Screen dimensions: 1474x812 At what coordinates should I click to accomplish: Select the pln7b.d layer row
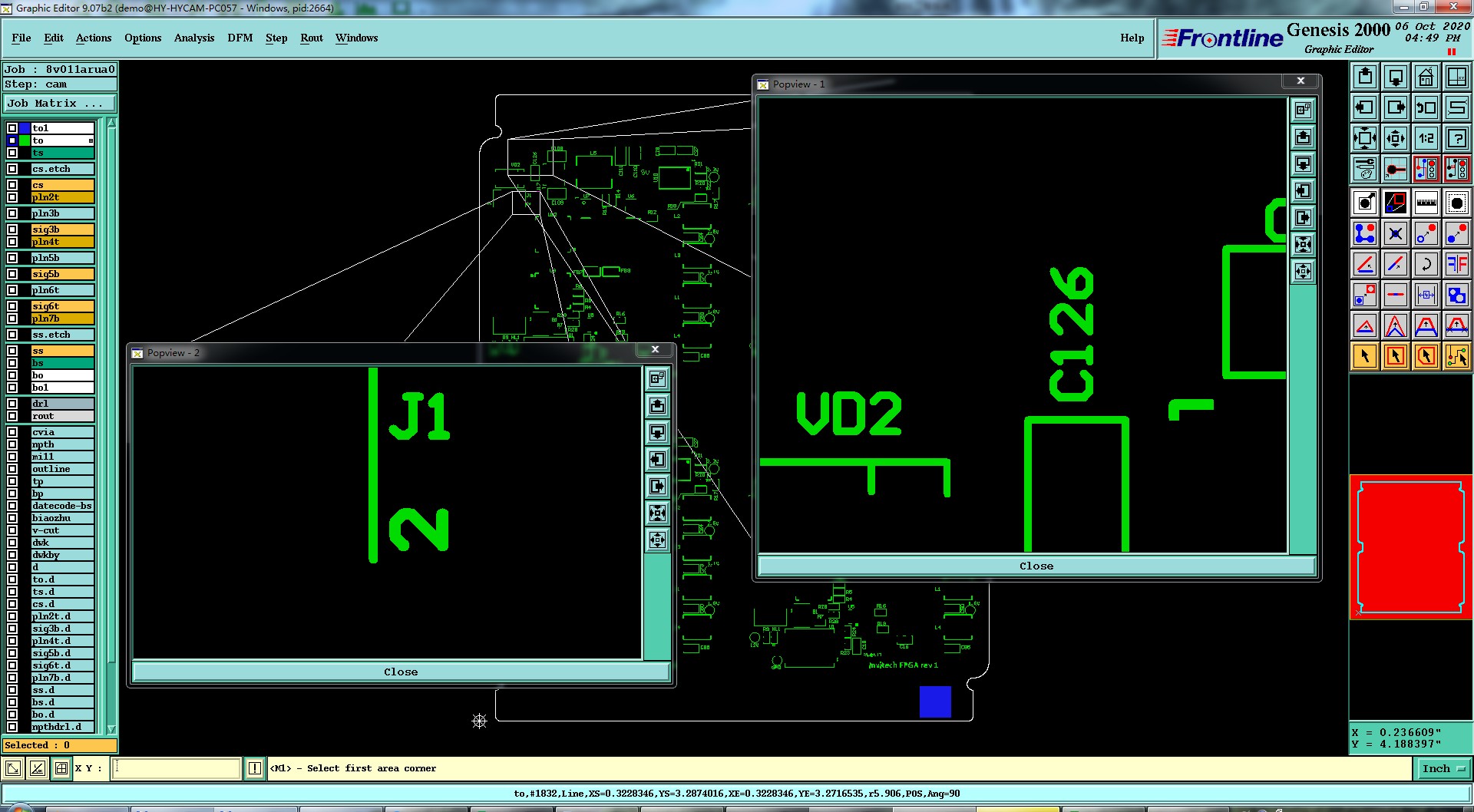63,678
